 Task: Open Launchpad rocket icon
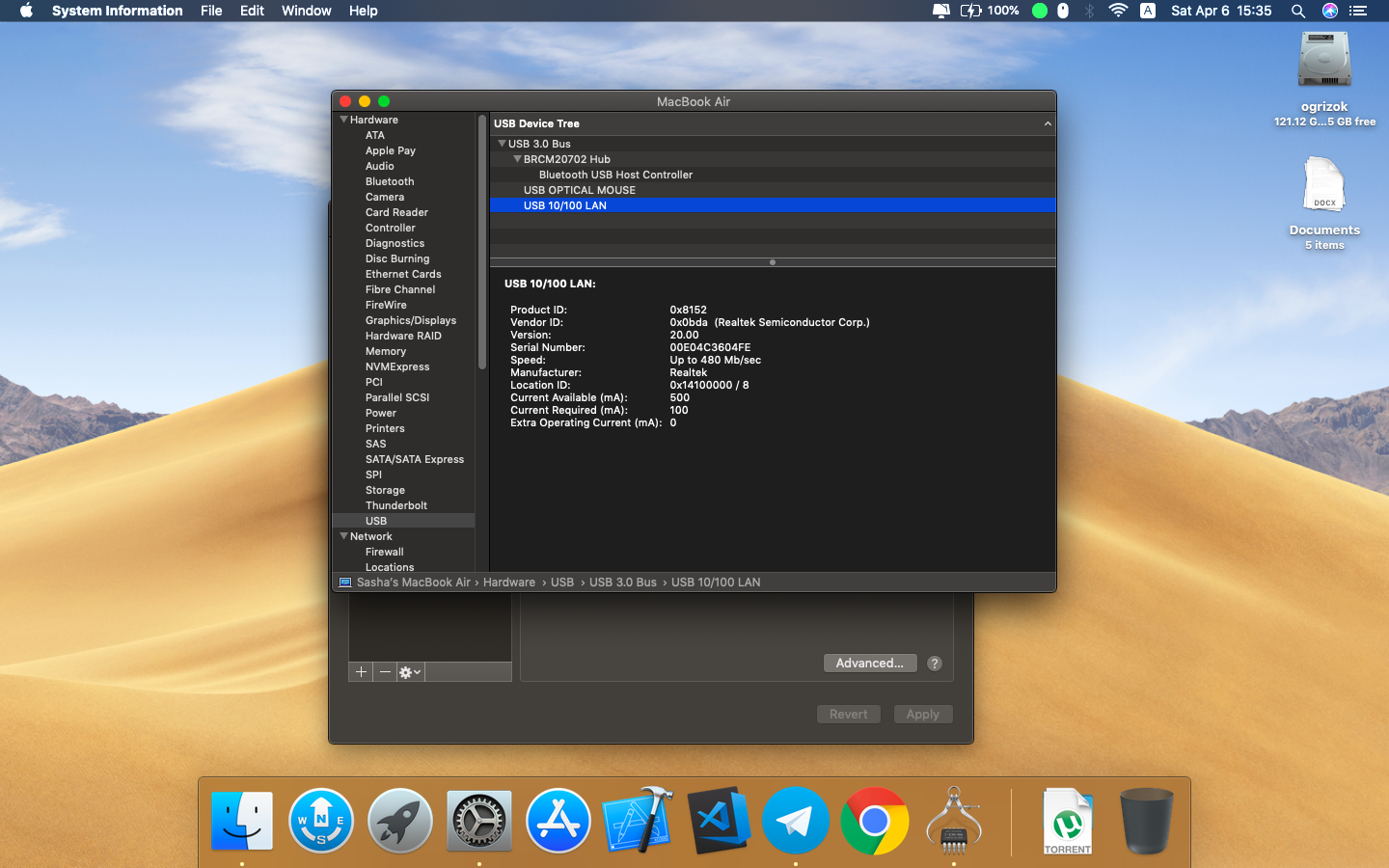pyautogui.click(x=400, y=821)
